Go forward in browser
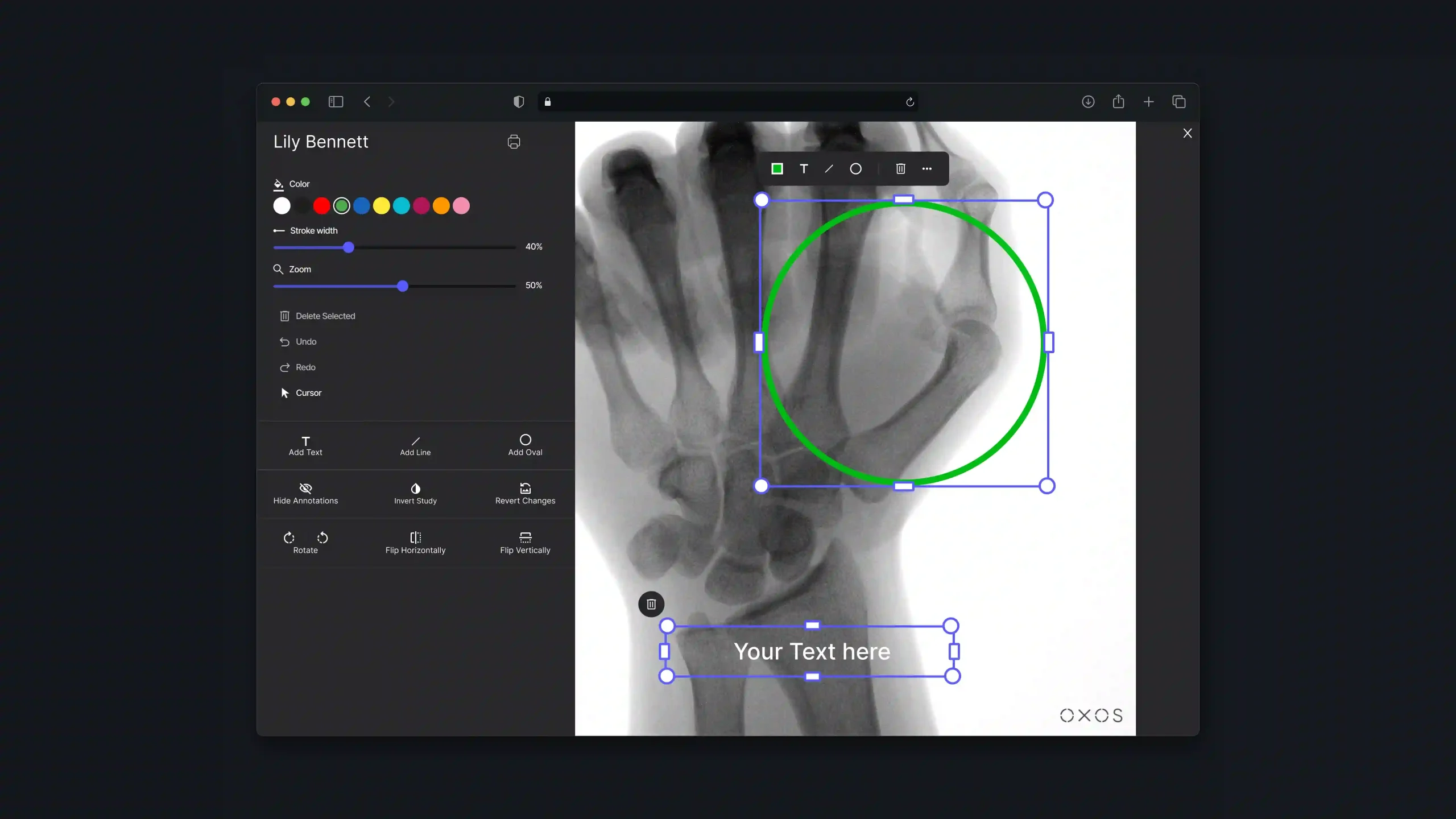Screen dimensions: 1456x819 coord(391,102)
